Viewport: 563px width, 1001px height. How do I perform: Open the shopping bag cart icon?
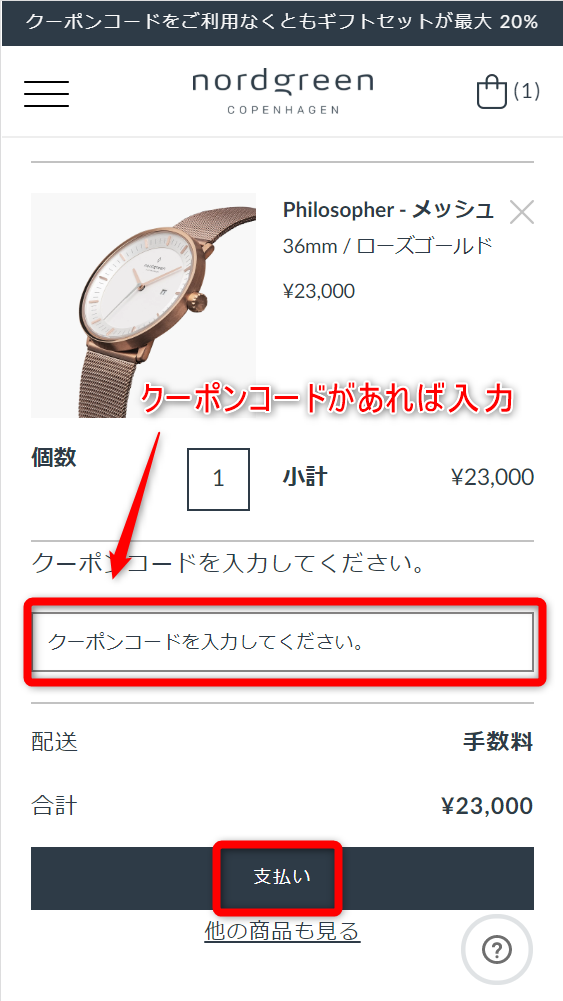click(492, 93)
